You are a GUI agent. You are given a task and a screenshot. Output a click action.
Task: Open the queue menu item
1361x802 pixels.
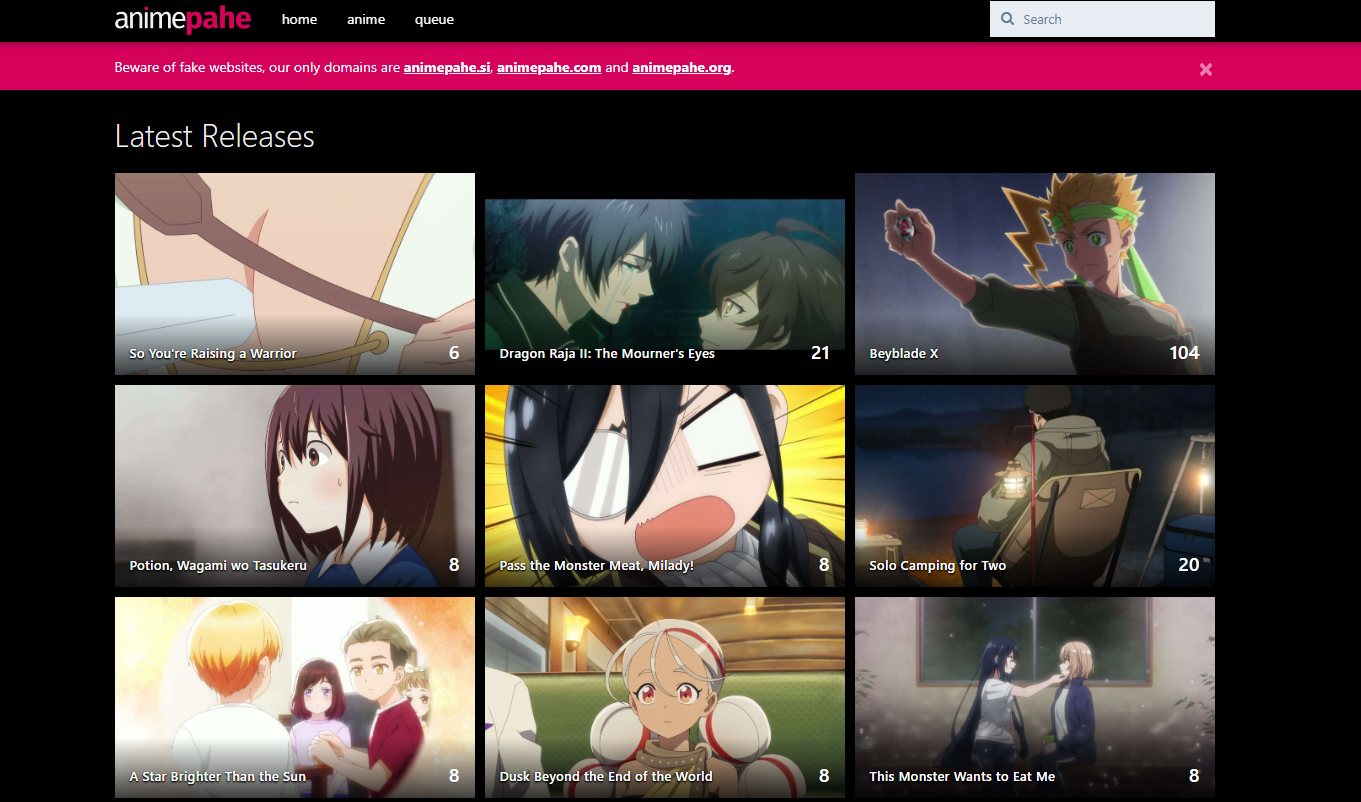pyautogui.click(x=434, y=19)
